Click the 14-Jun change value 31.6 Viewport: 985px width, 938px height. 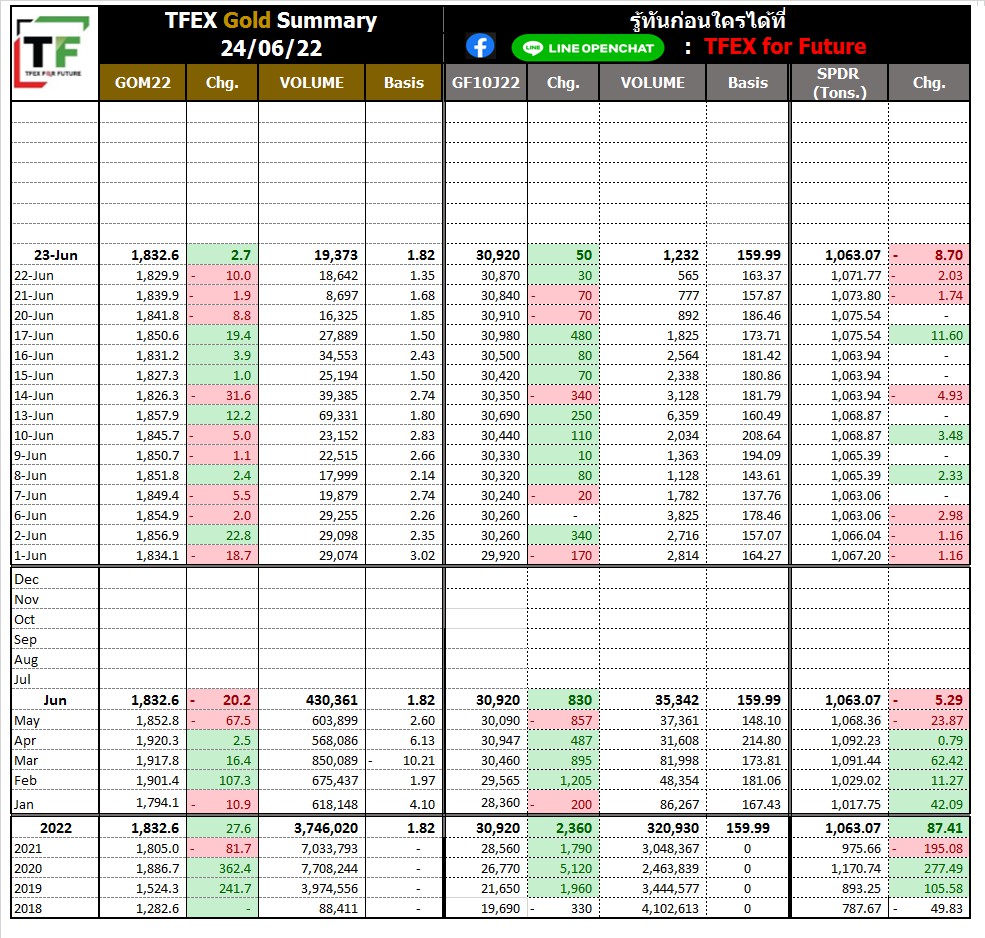click(x=238, y=395)
